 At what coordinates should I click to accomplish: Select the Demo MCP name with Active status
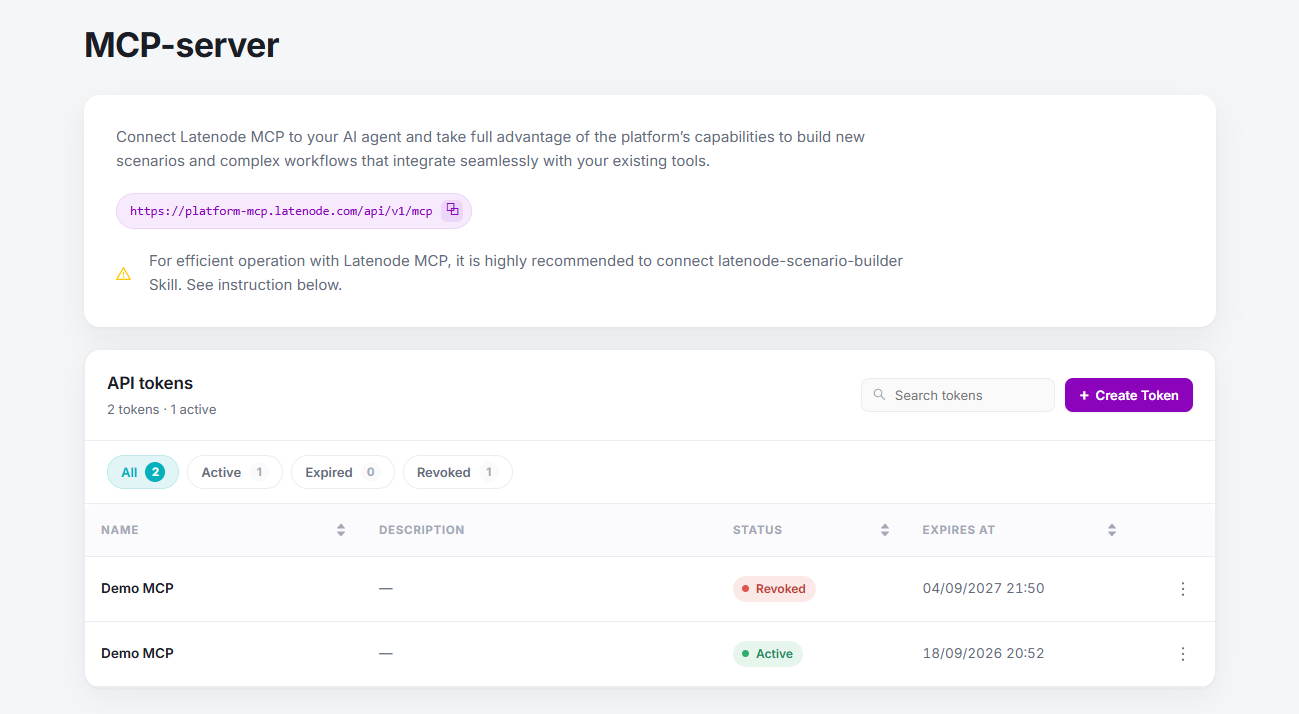tap(137, 653)
